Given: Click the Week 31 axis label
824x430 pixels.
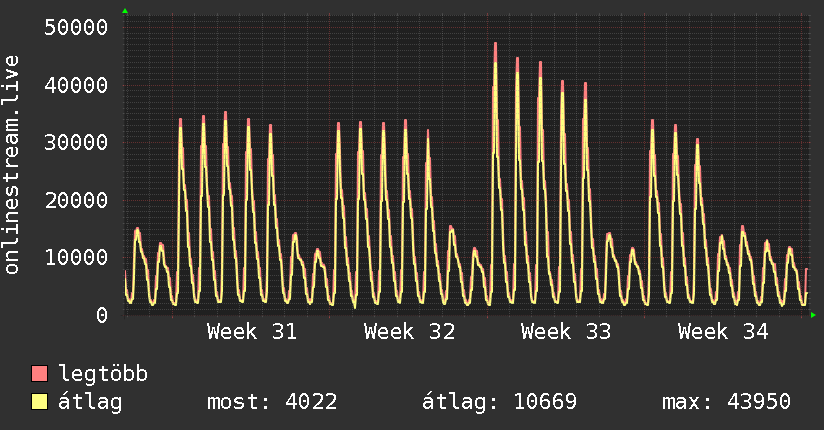Looking at the screenshot, I should (x=252, y=332).
